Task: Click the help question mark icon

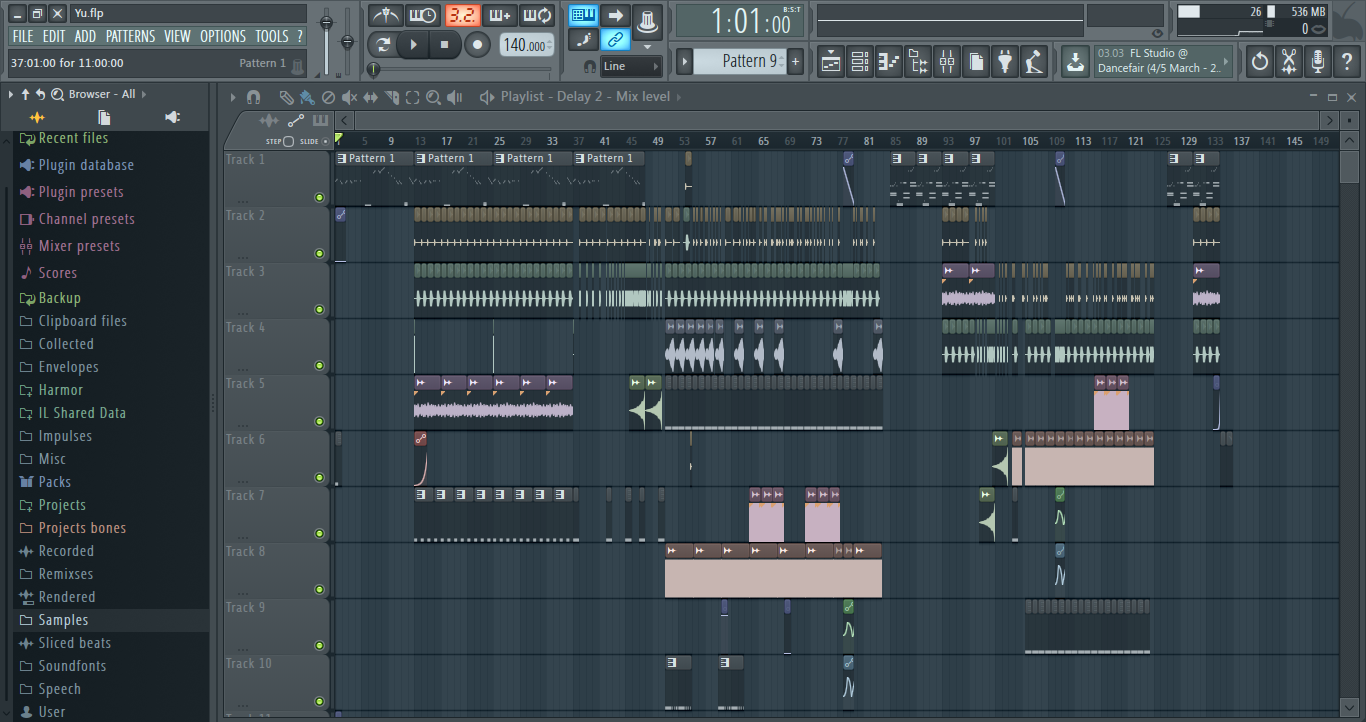Action: pyautogui.click(x=1347, y=61)
